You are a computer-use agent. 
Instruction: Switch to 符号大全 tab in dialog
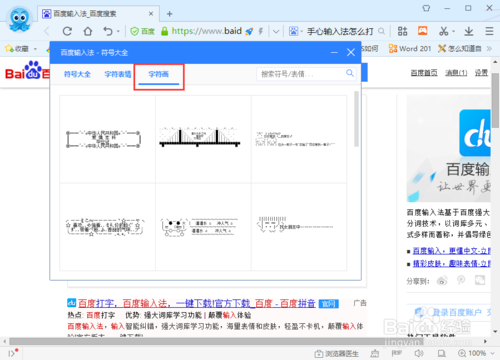(x=77, y=74)
